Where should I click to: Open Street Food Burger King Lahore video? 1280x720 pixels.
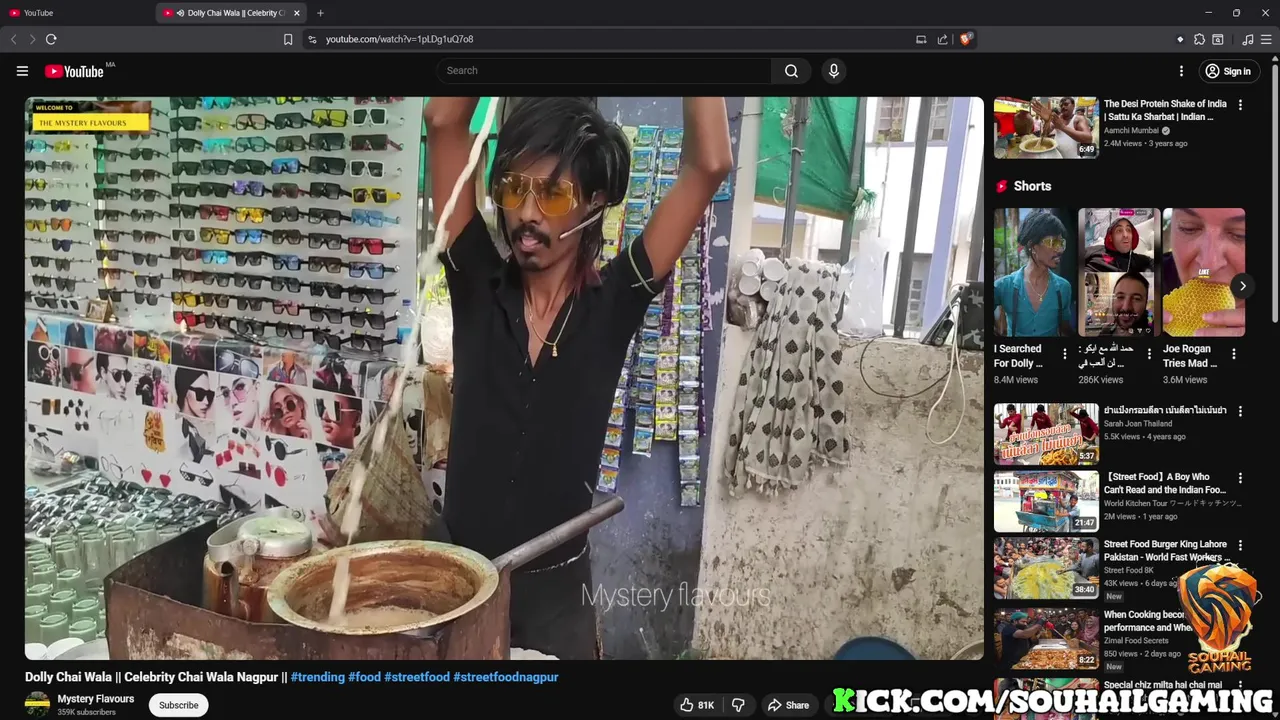click(1046, 568)
